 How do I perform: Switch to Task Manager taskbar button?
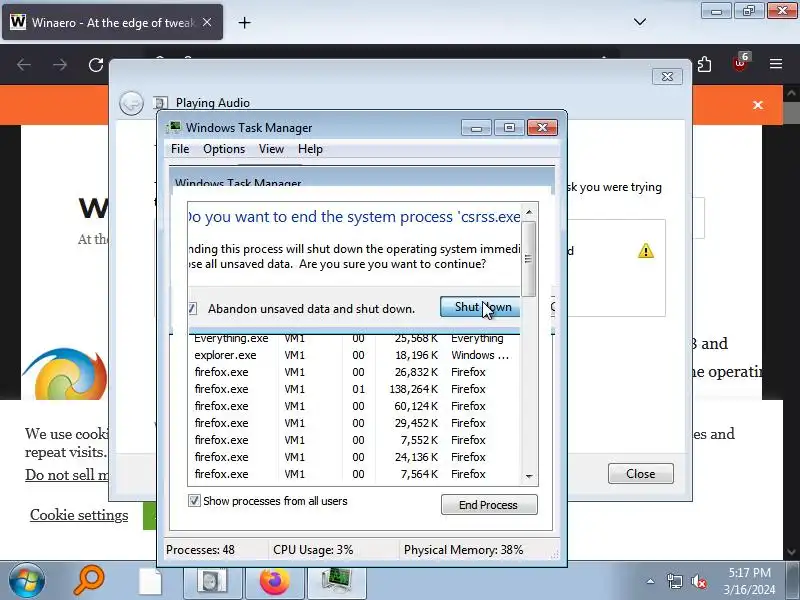[337, 581]
